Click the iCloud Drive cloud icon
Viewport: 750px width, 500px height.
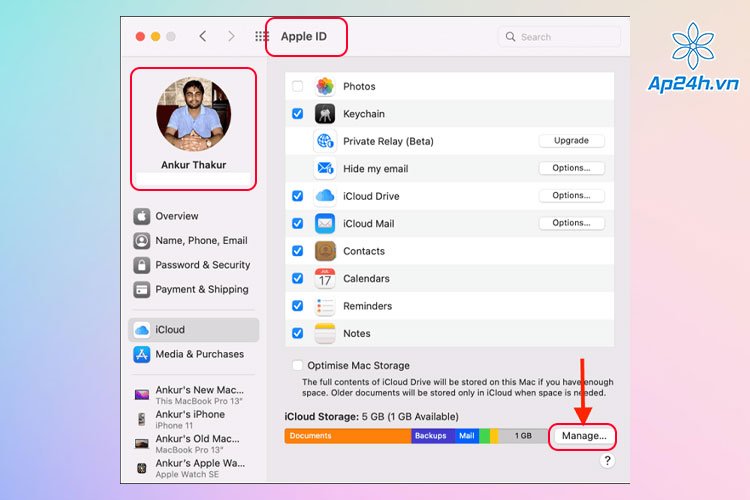pyautogui.click(x=325, y=196)
